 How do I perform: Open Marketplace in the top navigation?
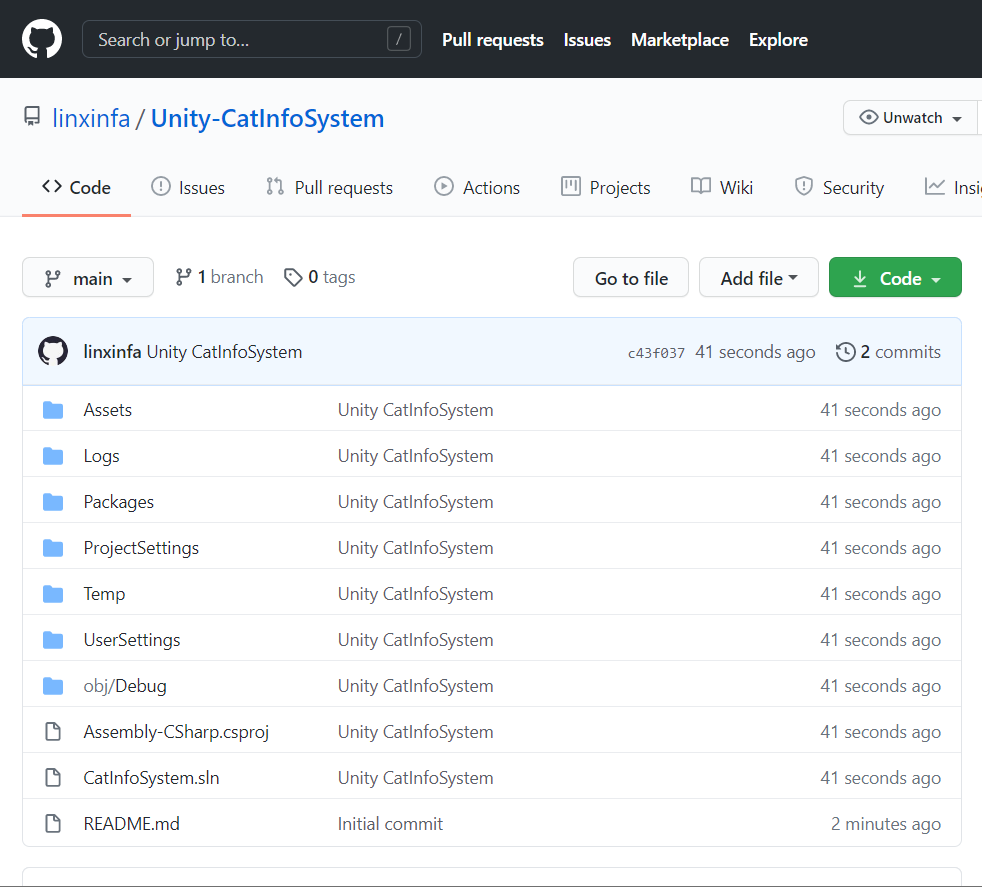pyautogui.click(x=680, y=40)
